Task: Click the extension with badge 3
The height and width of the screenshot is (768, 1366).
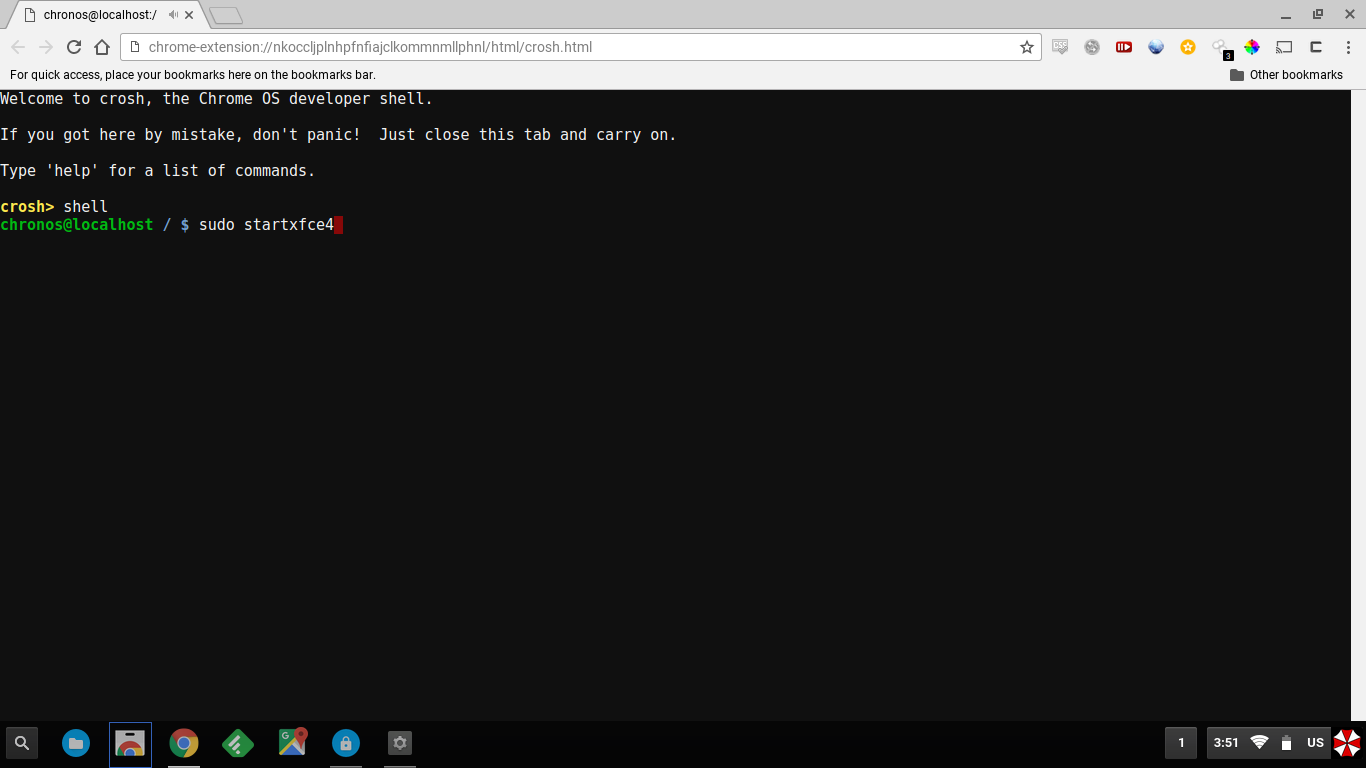Action: 1220,47
